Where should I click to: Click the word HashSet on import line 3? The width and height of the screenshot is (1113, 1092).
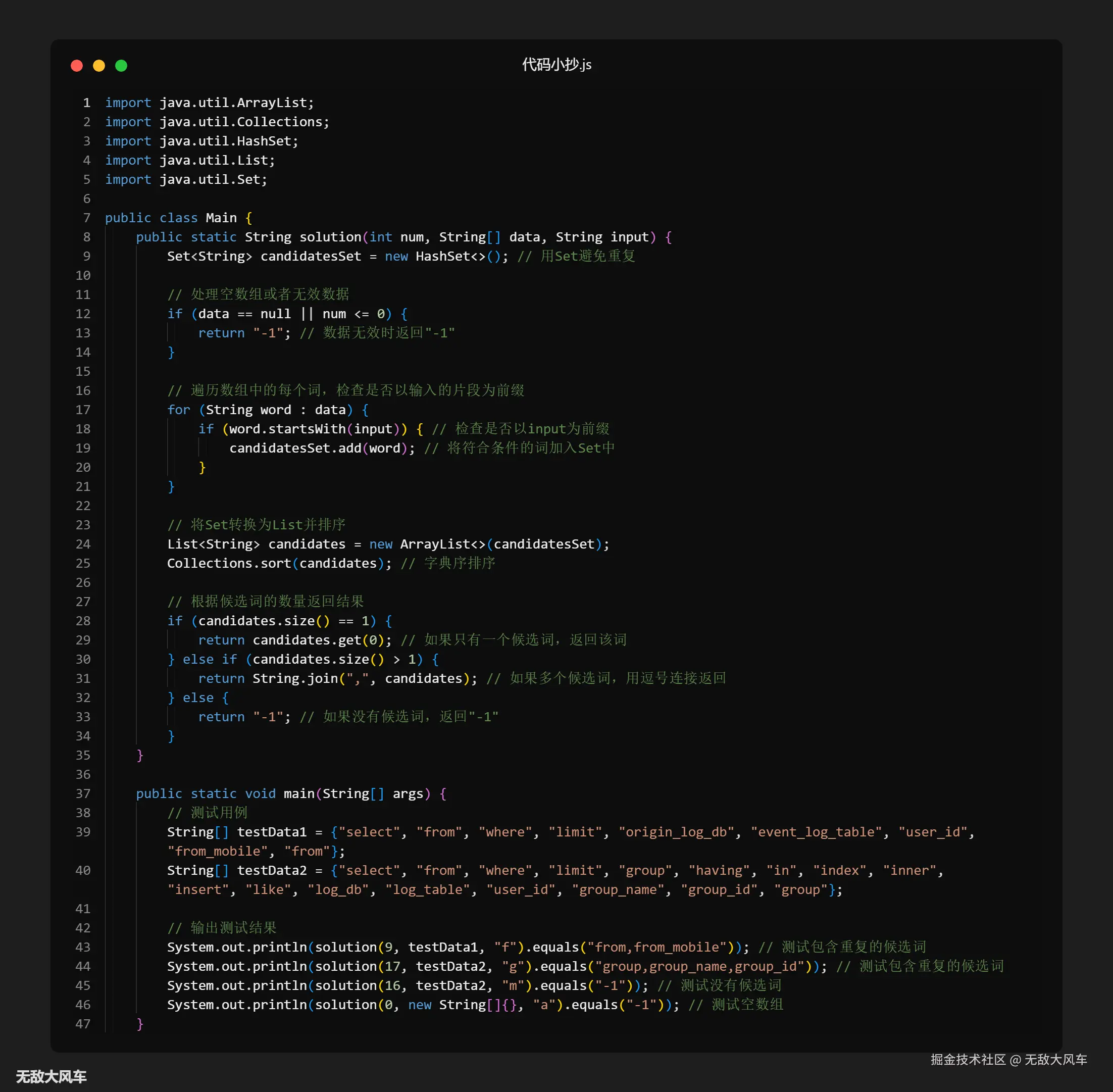264,141
